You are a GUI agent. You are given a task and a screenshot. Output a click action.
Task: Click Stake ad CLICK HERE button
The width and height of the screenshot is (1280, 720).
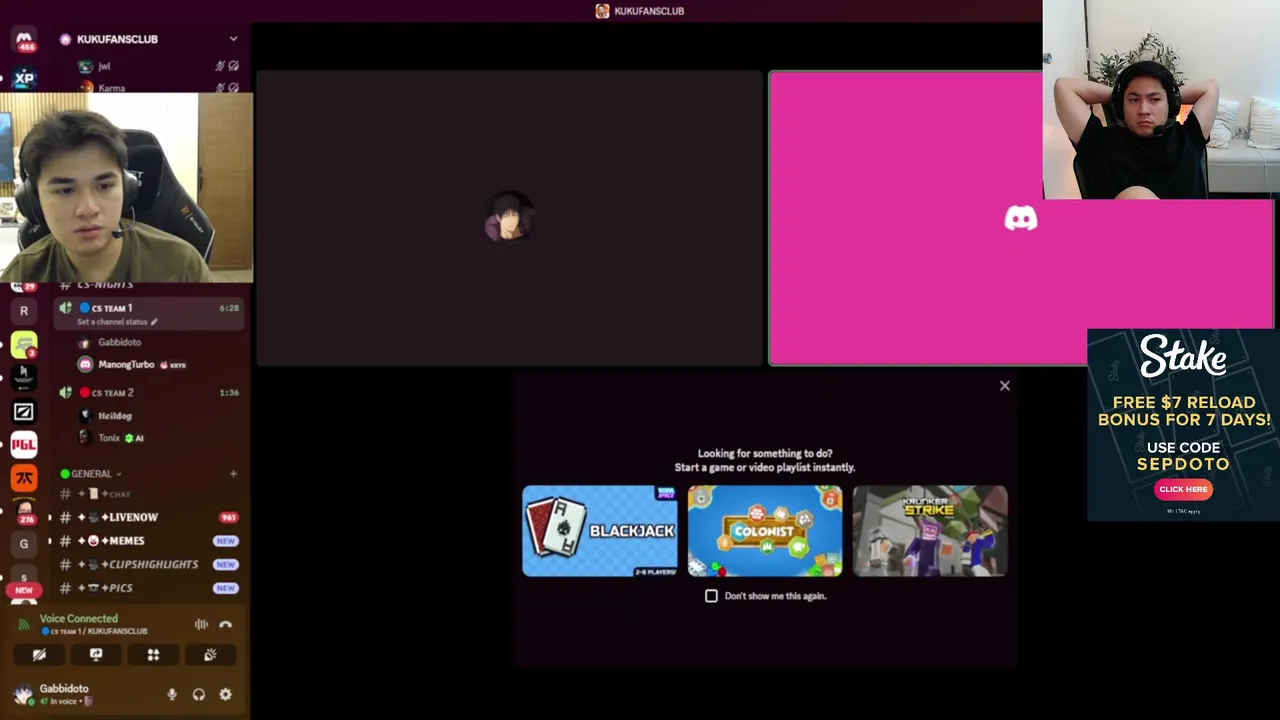[1183, 489]
